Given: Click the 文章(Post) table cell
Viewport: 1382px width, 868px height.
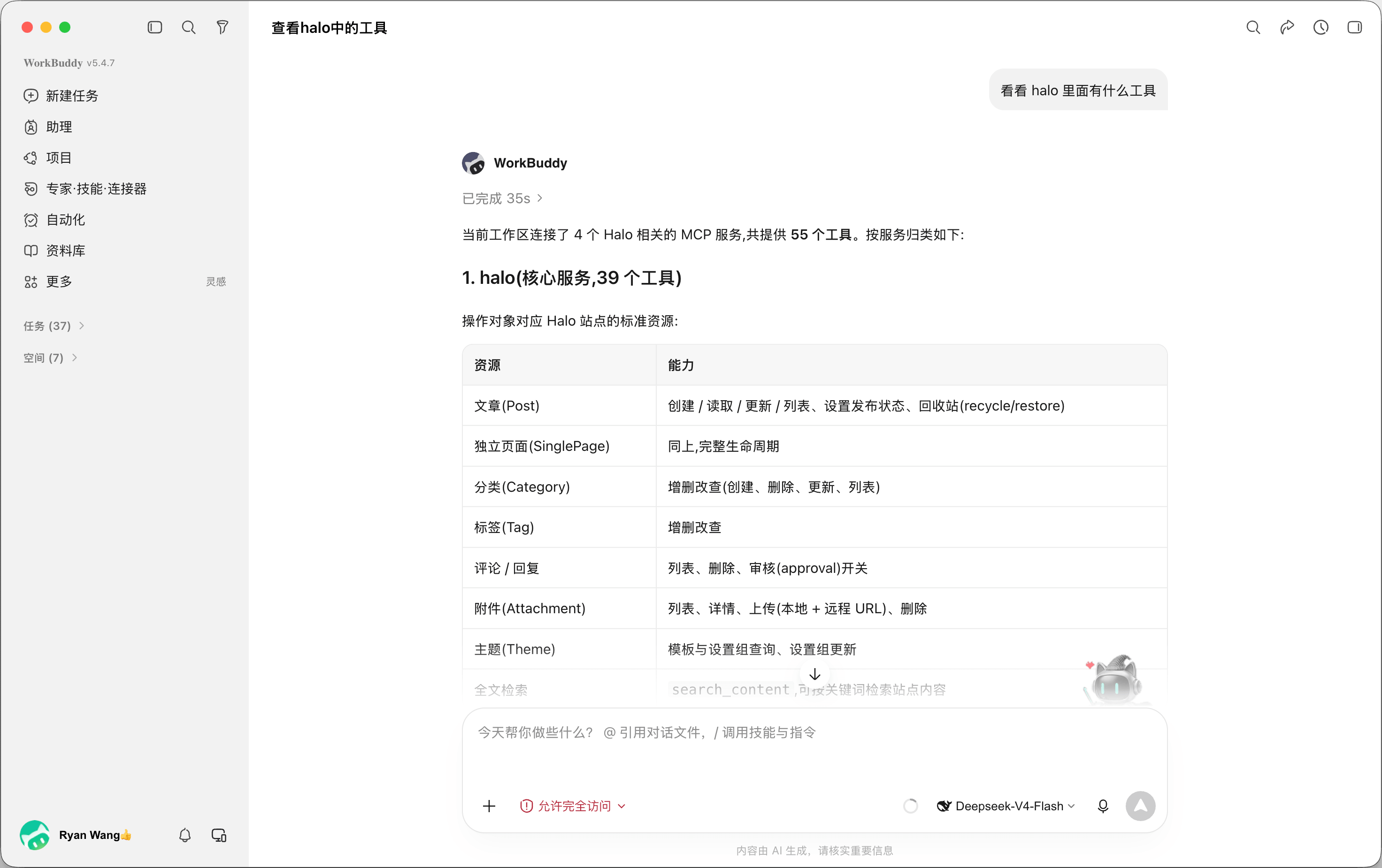Looking at the screenshot, I should point(559,405).
